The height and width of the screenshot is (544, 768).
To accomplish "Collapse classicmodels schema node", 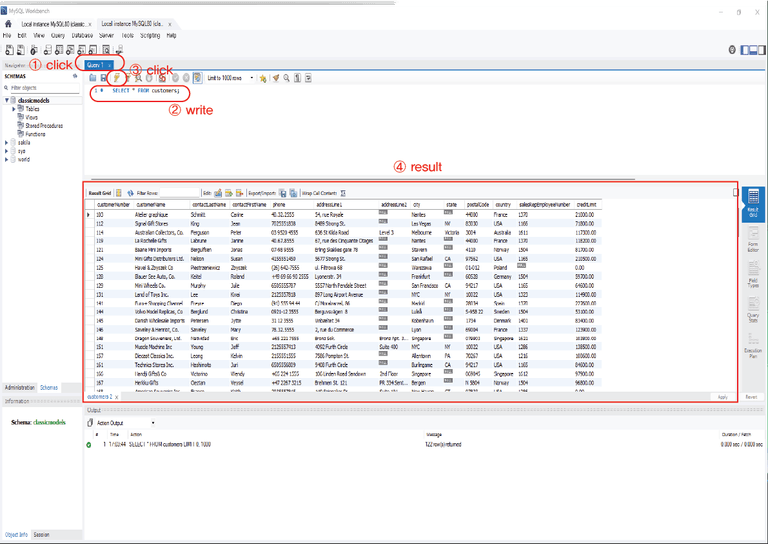I will [7, 100].
